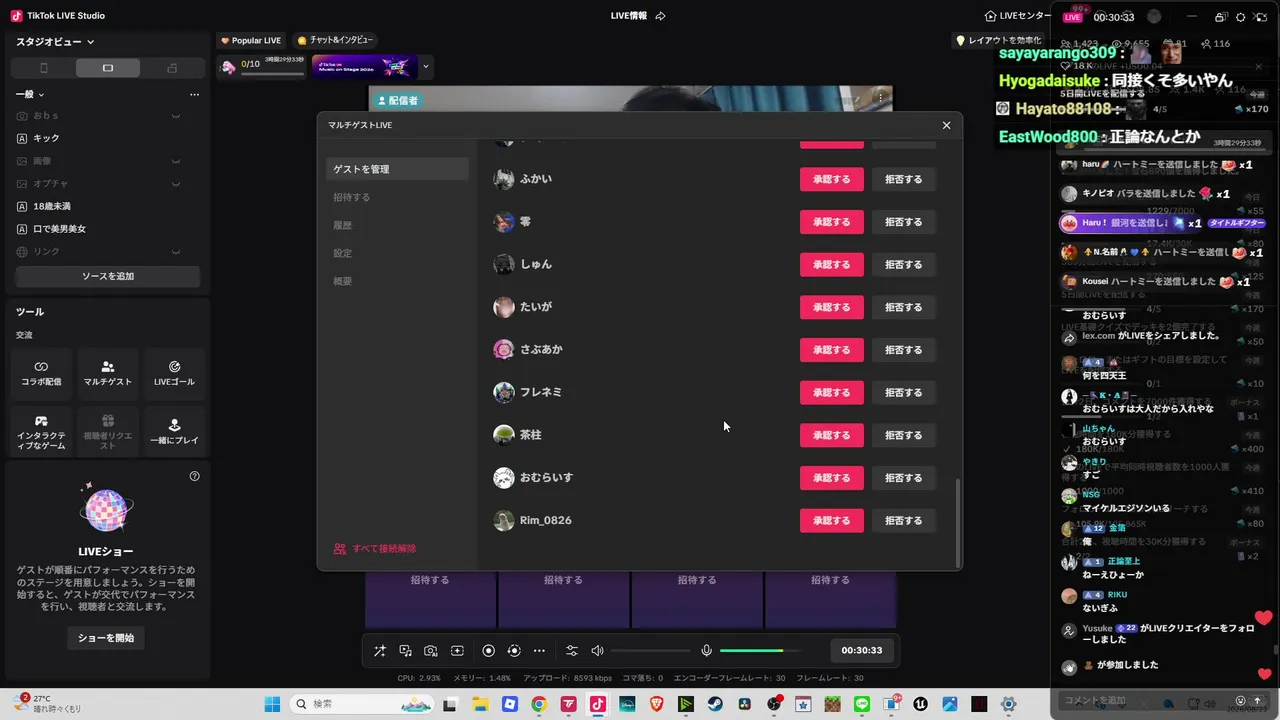Approve guest Rim_0826
Viewport: 1280px width, 720px height.
click(832, 520)
